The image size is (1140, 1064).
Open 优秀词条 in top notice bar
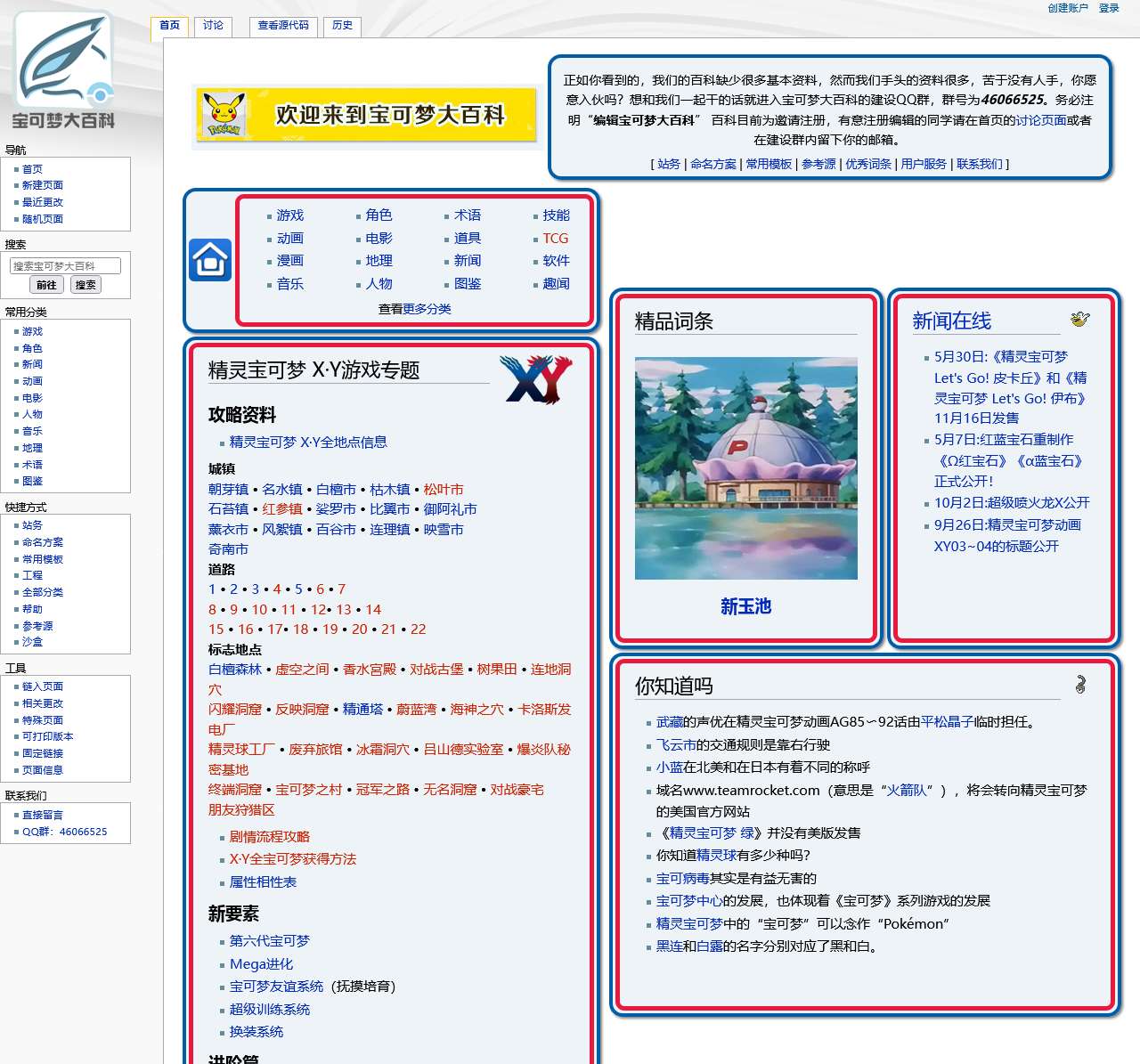click(868, 164)
